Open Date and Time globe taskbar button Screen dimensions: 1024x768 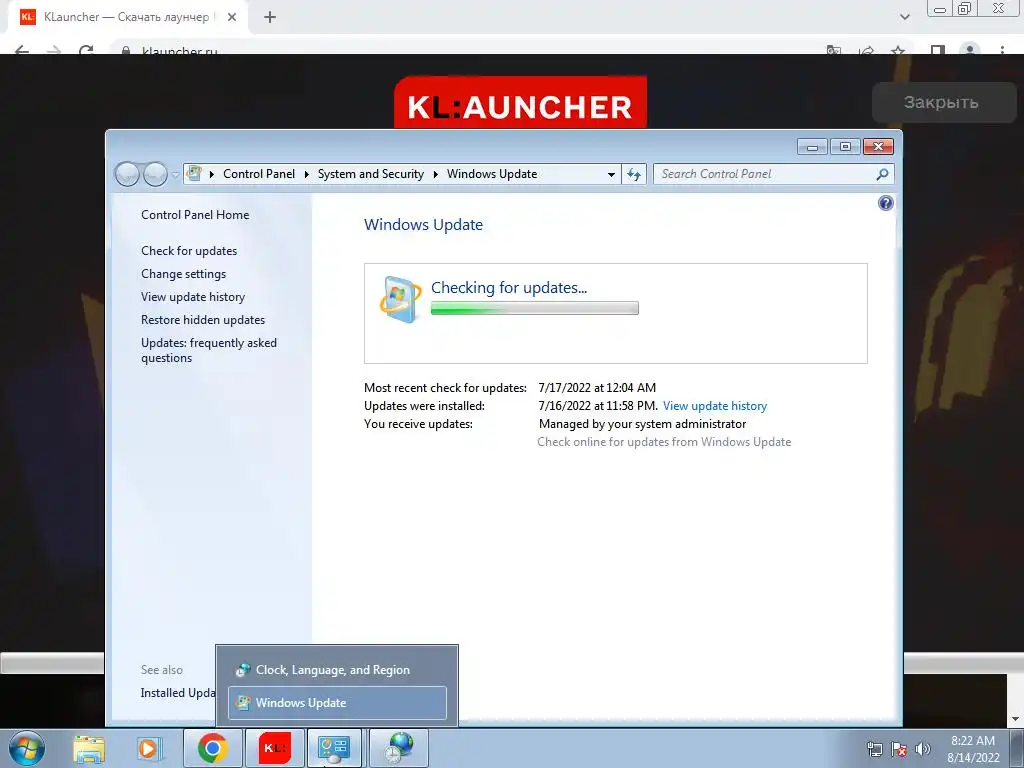coord(399,748)
